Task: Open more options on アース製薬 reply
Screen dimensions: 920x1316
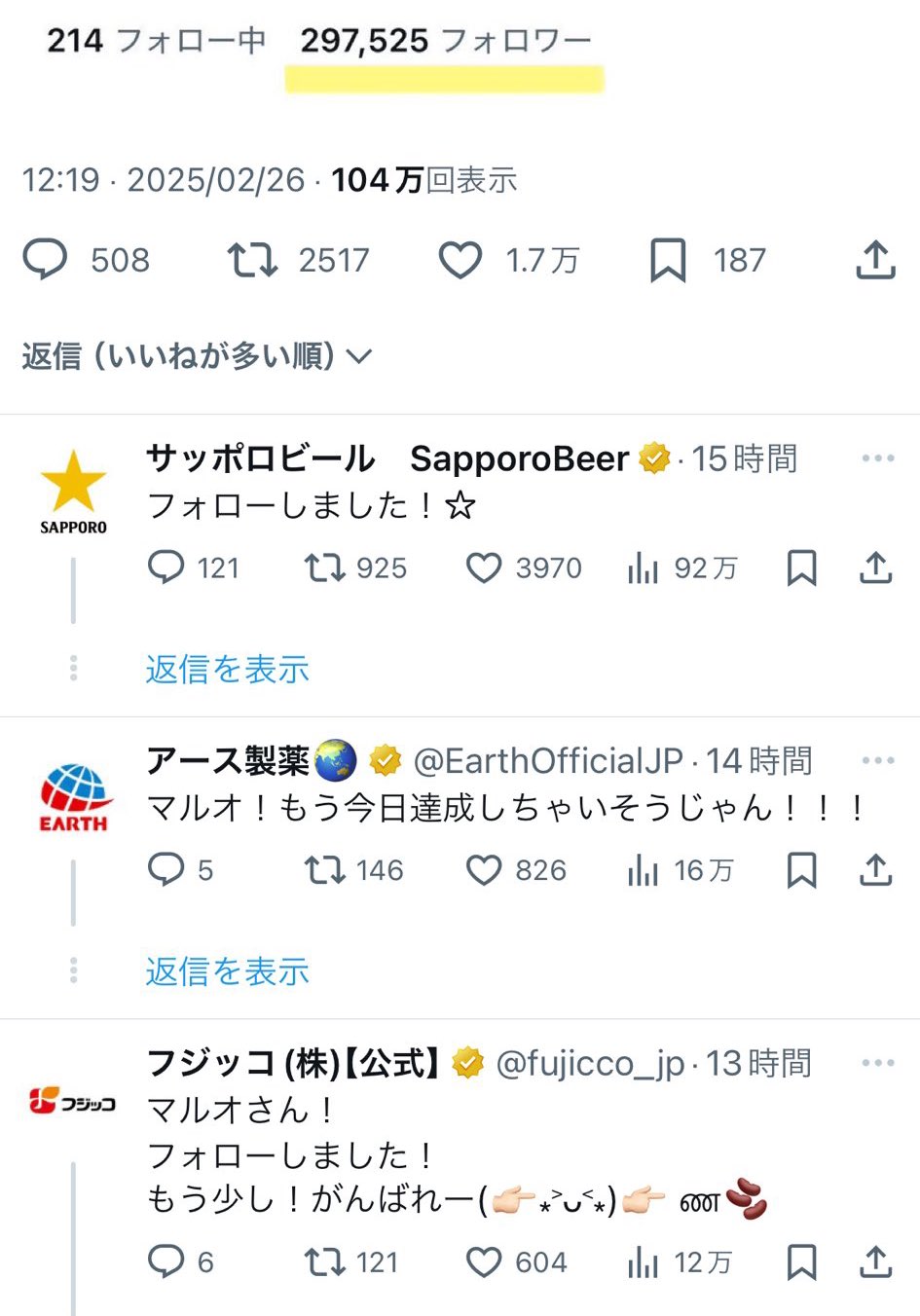Action: click(877, 761)
